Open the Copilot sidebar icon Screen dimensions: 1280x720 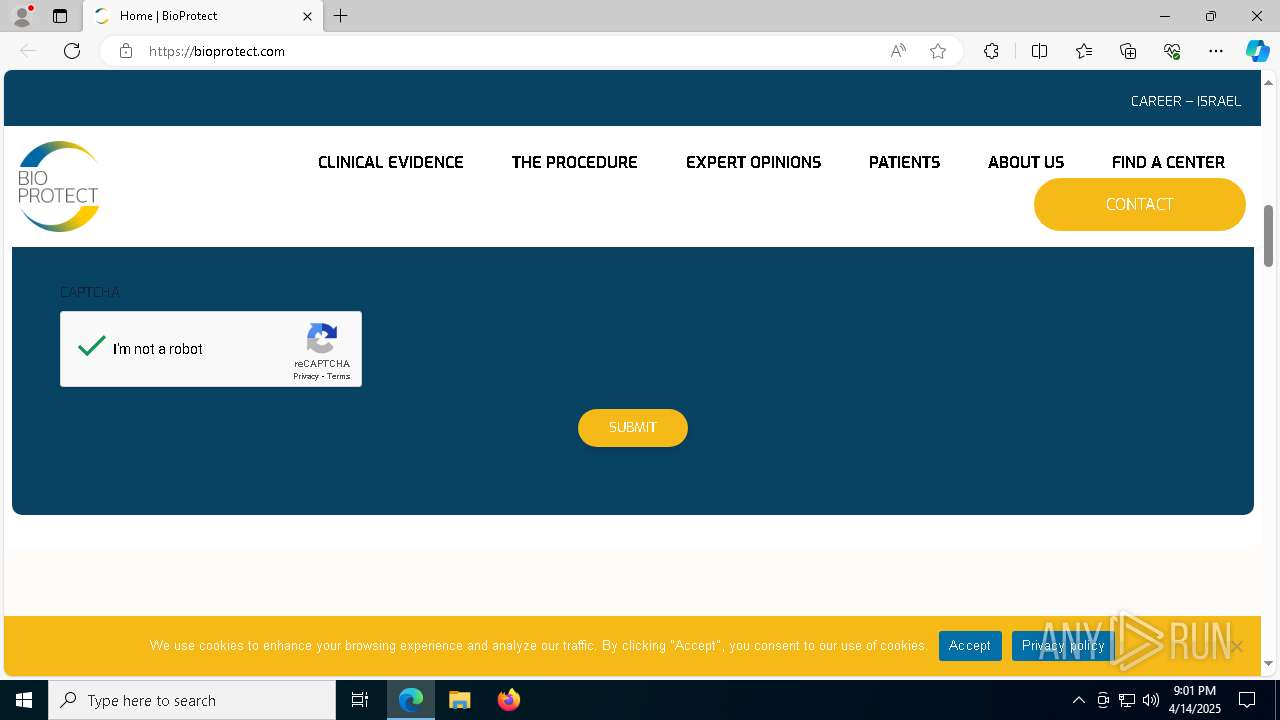click(x=1257, y=51)
